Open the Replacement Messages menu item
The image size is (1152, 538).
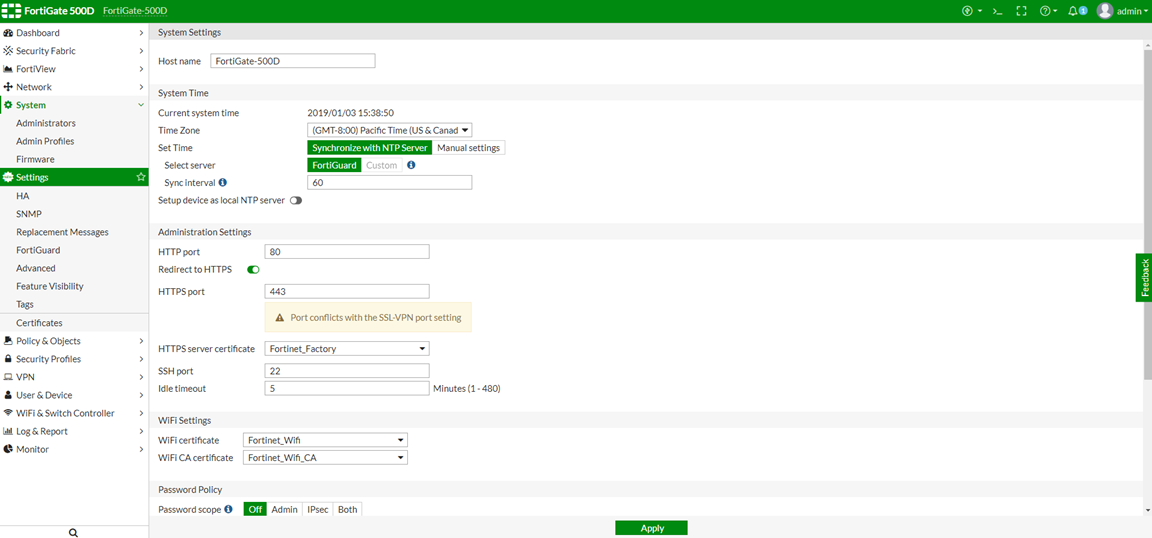[x=62, y=232]
